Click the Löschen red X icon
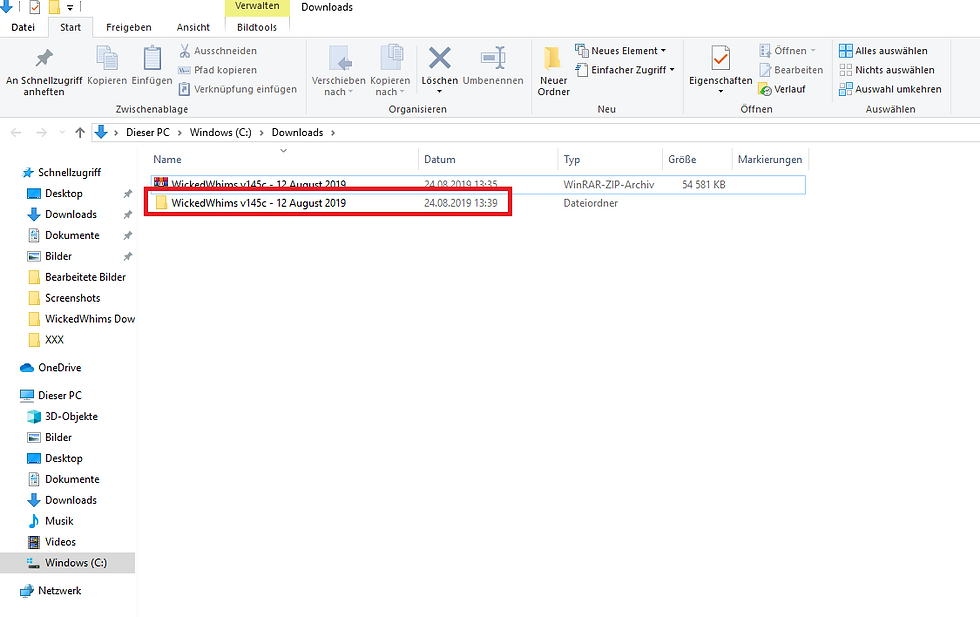Image resolution: width=980 pixels, height=617 pixels. click(440, 58)
